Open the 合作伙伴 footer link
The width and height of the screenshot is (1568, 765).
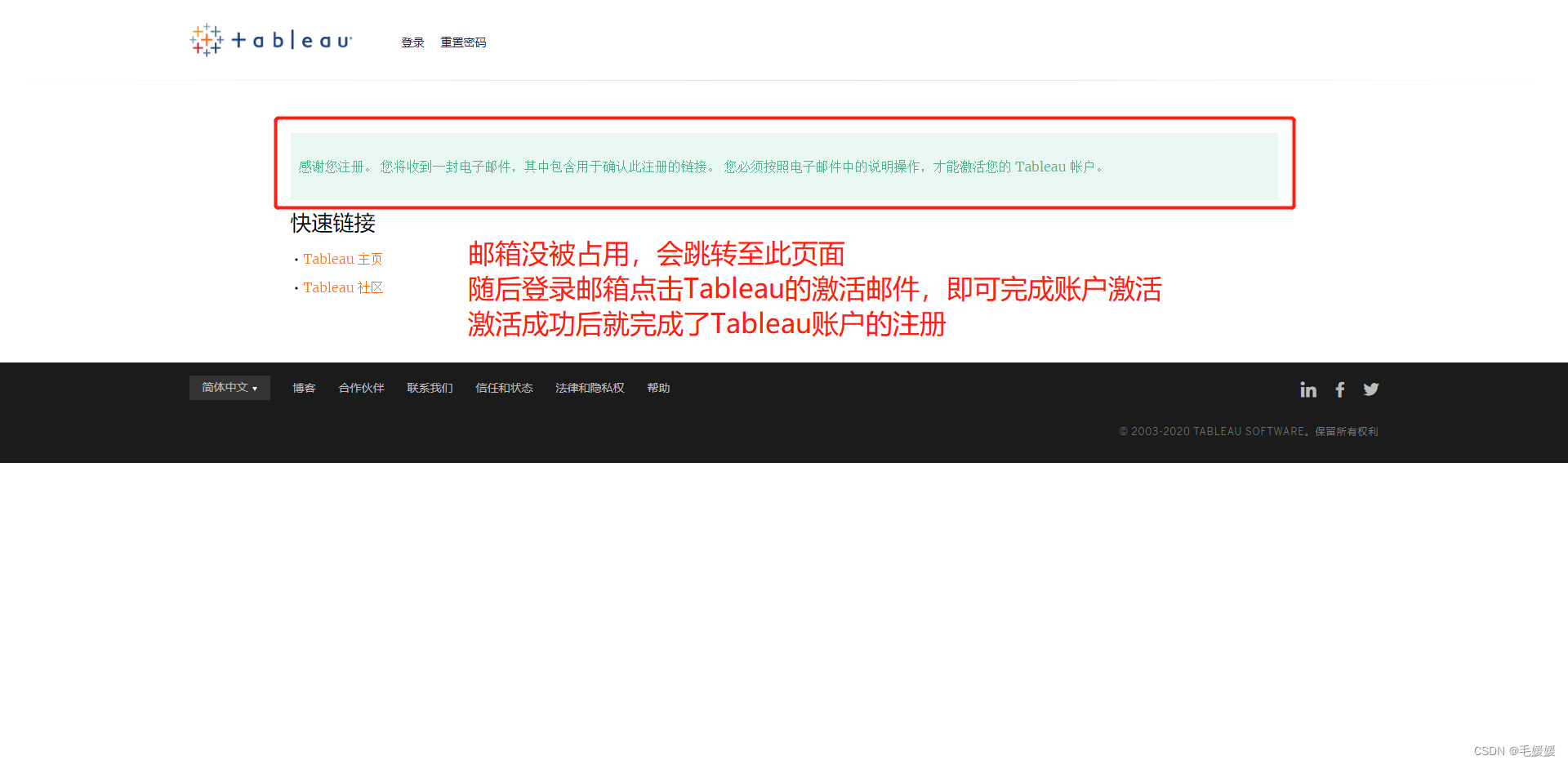click(361, 388)
